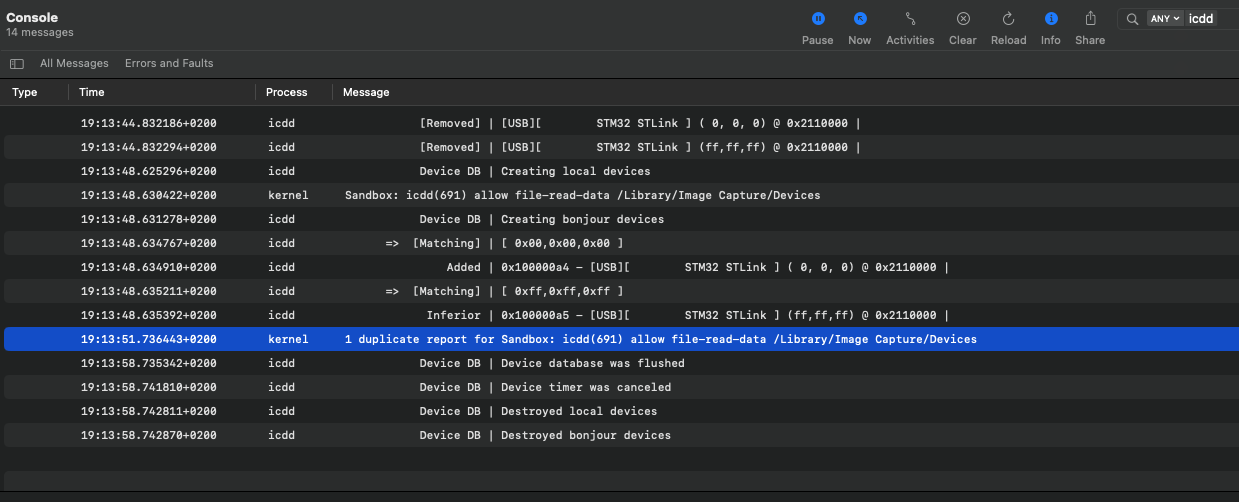1239x502 pixels.
Task: Select Device timer was canceled message
Action: (621, 387)
